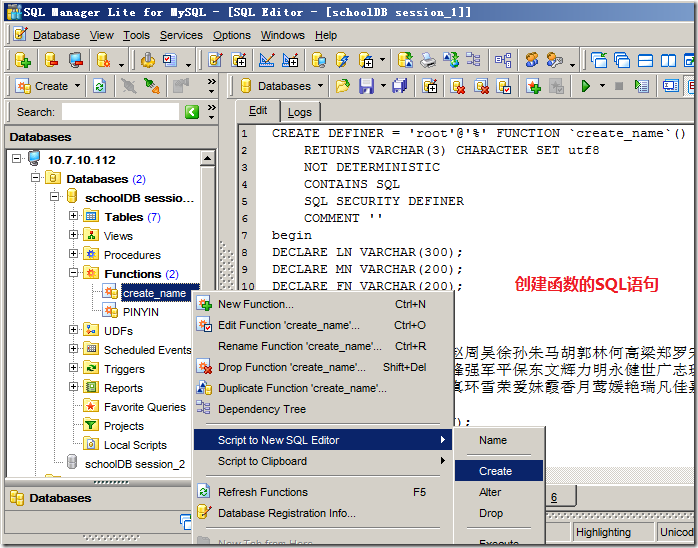Choose 'Dependency Tree' in the context menu
This screenshot has height=548, width=698.
click(324, 409)
